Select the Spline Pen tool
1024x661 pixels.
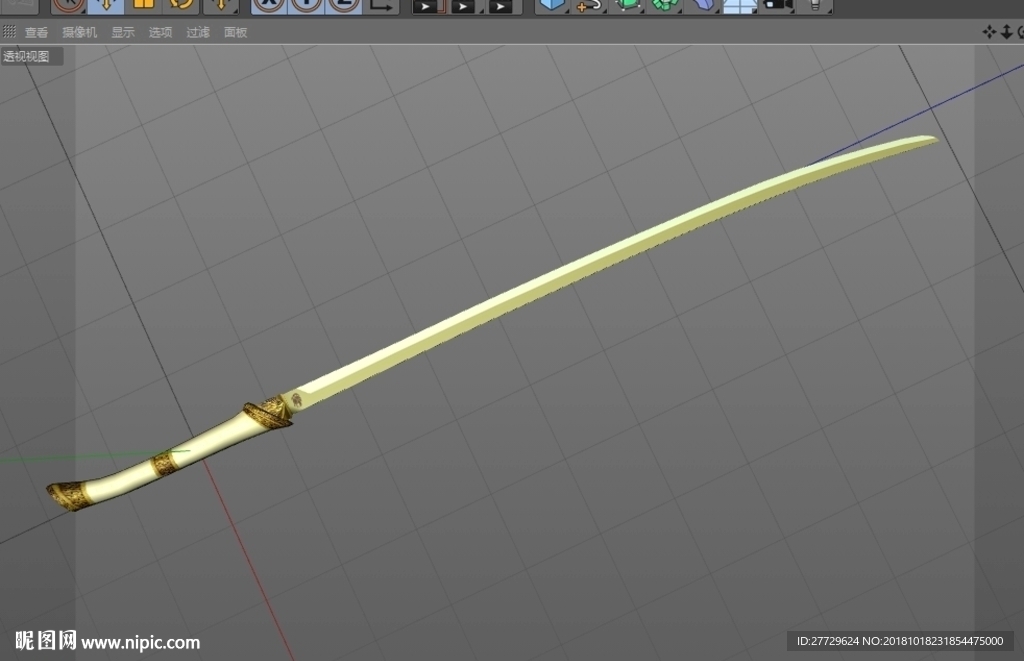point(589,6)
